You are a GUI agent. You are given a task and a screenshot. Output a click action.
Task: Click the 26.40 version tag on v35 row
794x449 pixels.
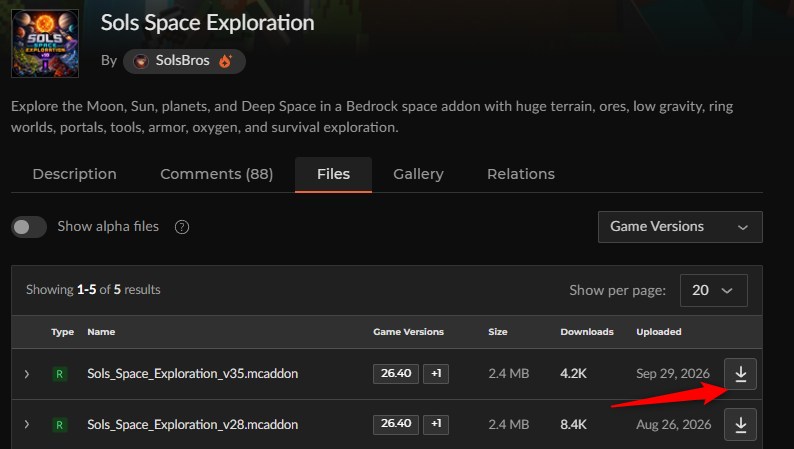396,374
